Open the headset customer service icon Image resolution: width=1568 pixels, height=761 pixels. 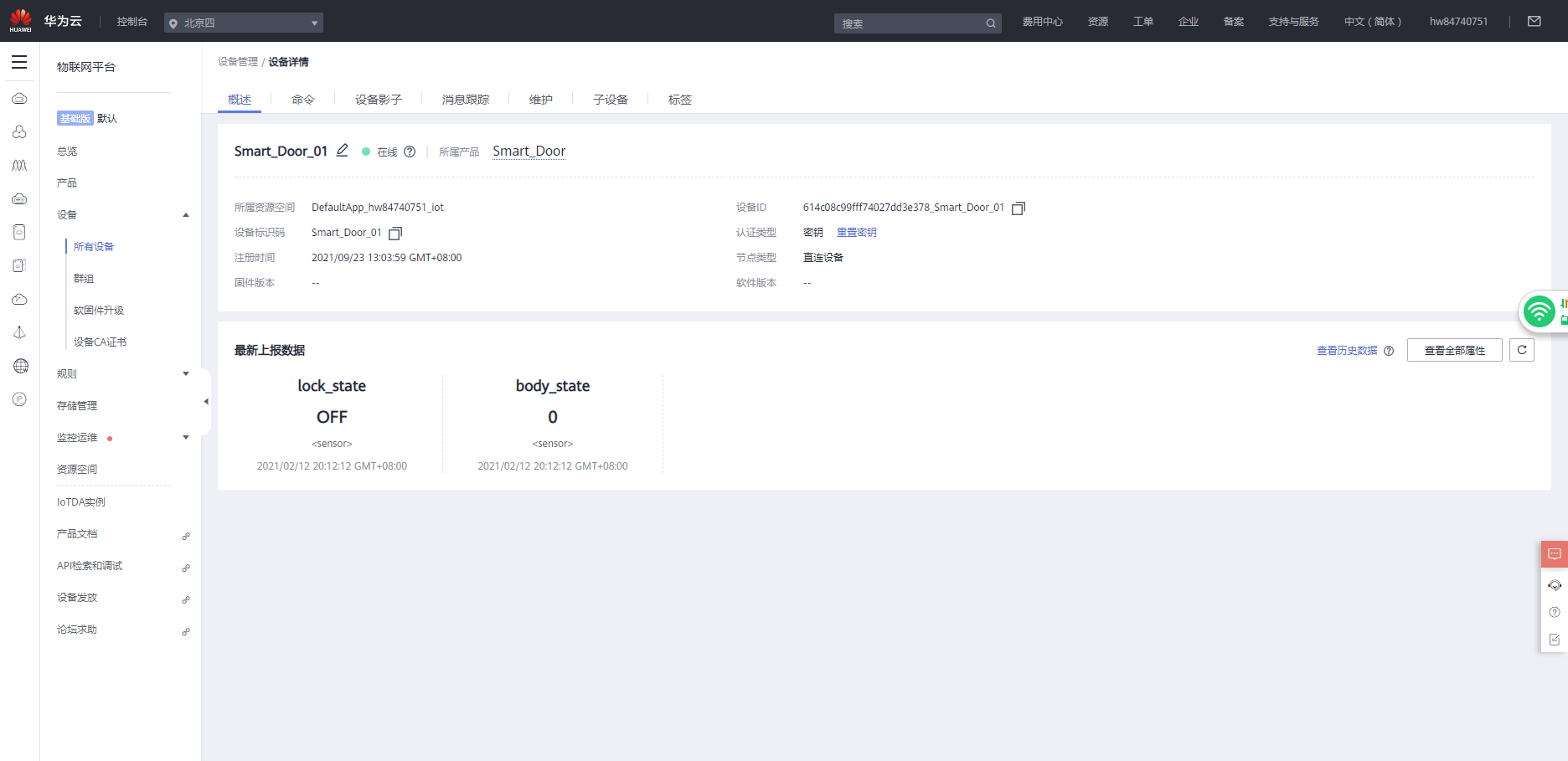pos(1555,585)
